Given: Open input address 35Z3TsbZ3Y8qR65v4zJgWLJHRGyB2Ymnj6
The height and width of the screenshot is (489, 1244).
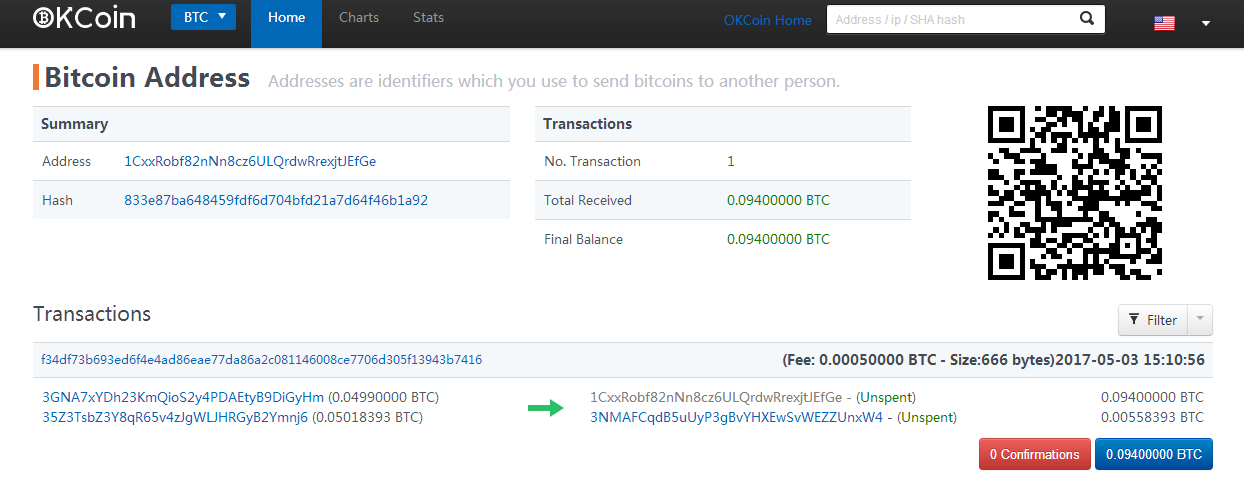Looking at the screenshot, I should click(x=175, y=417).
